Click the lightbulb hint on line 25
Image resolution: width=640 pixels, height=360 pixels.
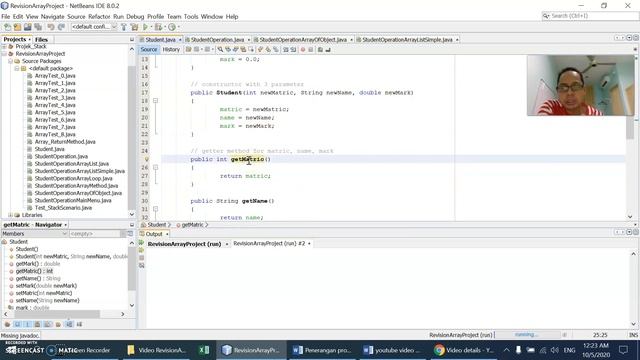[147, 159]
